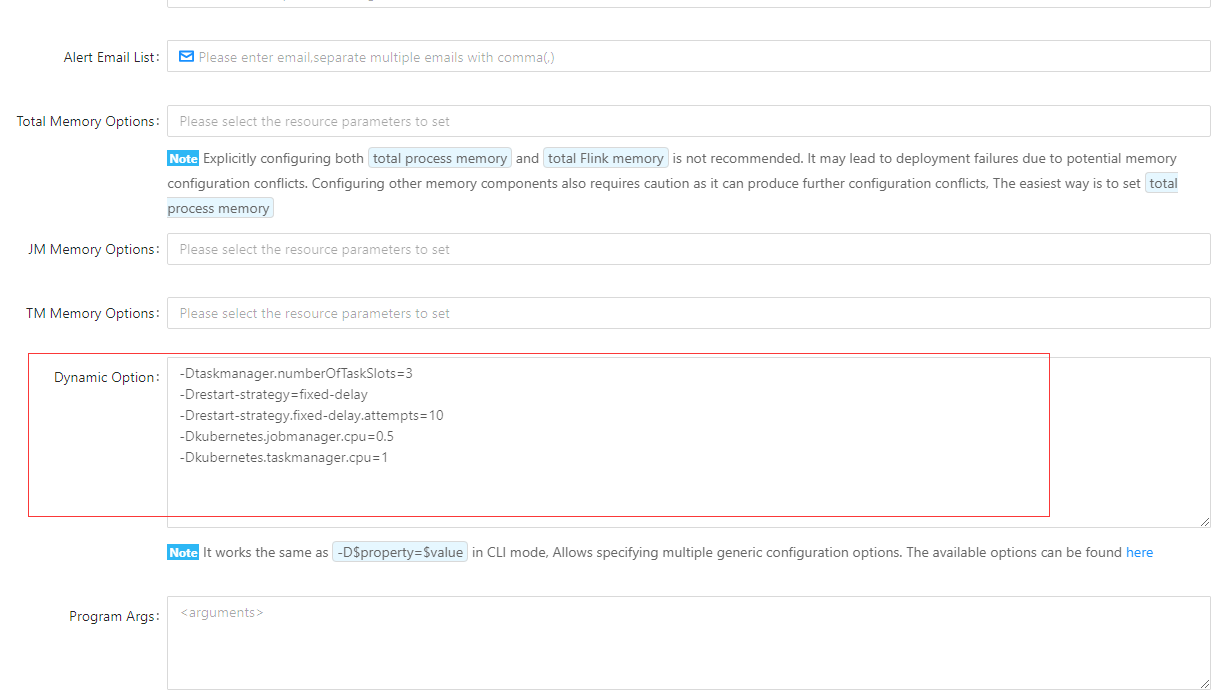Click the 'Dynamic Option' field label

pos(105,377)
